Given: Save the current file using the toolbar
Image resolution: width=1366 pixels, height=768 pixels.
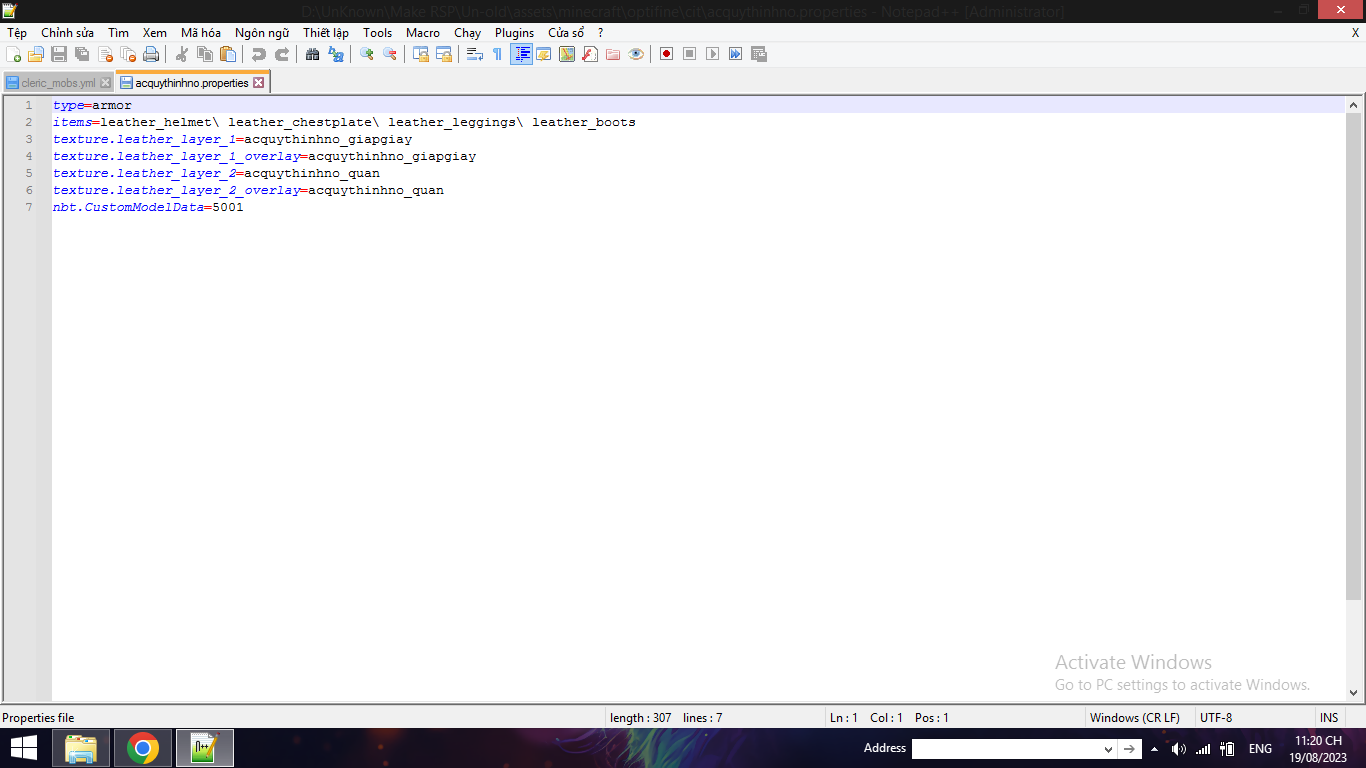Looking at the screenshot, I should (59, 54).
